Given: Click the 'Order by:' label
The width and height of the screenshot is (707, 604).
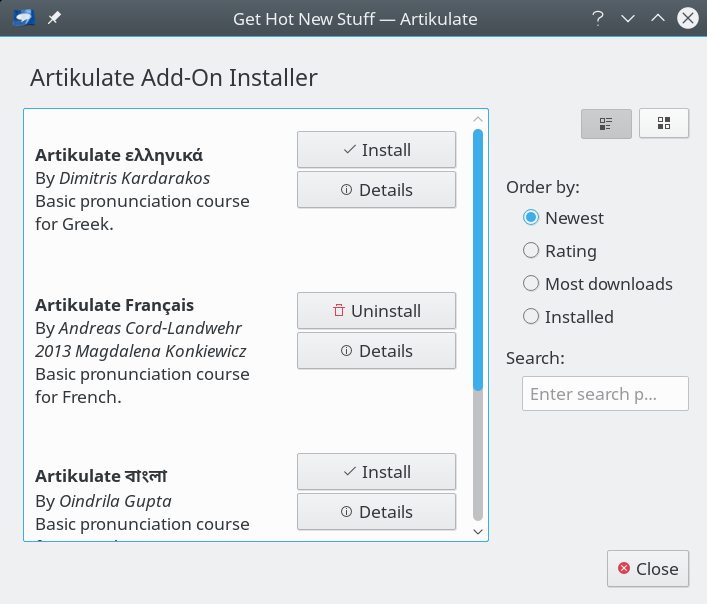Looking at the screenshot, I should [543, 187].
